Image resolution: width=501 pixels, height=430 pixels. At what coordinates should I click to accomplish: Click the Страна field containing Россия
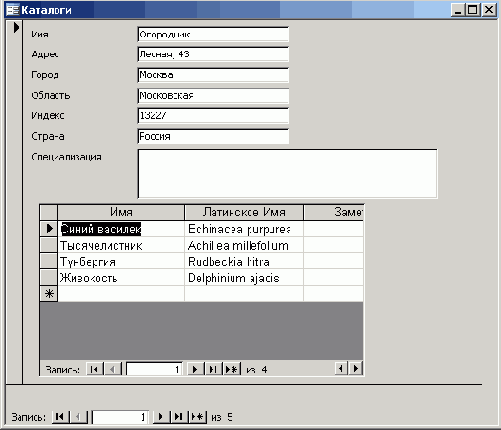pyautogui.click(x=213, y=136)
